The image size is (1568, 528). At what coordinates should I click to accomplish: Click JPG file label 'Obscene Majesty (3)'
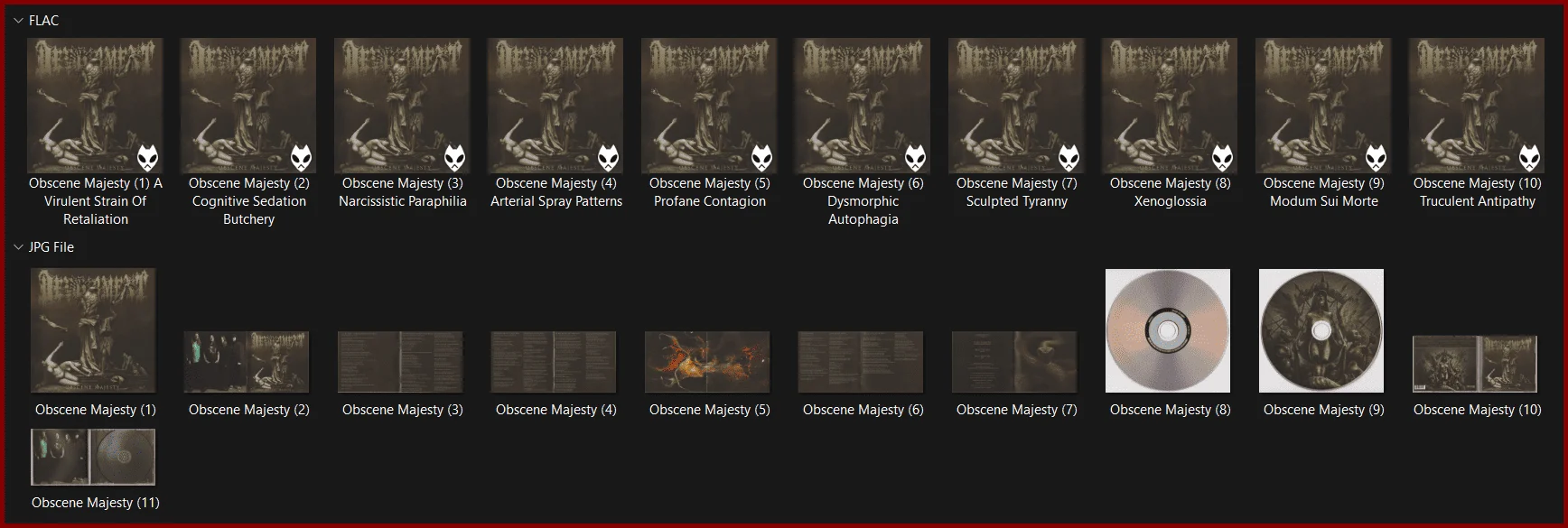403,410
